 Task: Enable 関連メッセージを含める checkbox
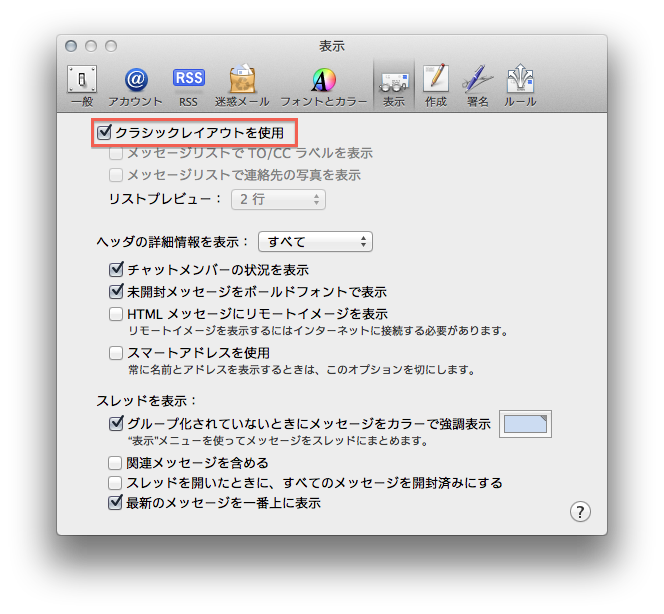click(115, 463)
